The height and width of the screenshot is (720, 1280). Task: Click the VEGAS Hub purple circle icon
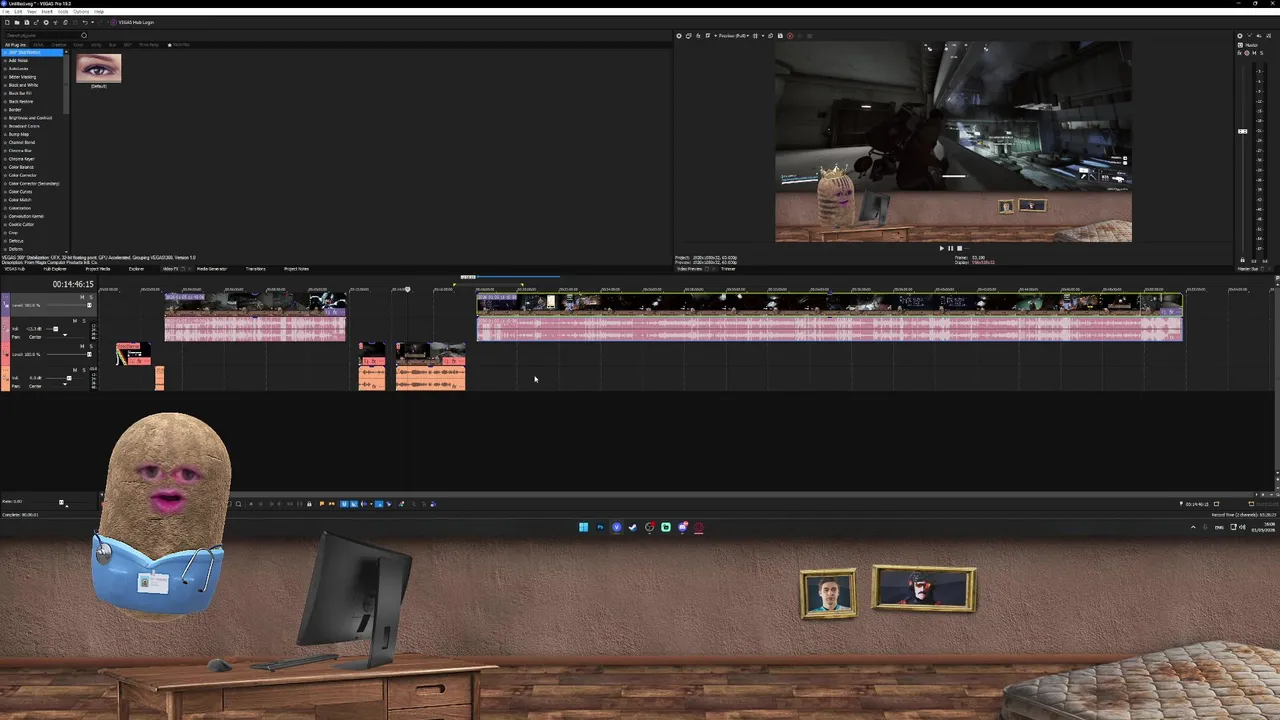(113, 22)
